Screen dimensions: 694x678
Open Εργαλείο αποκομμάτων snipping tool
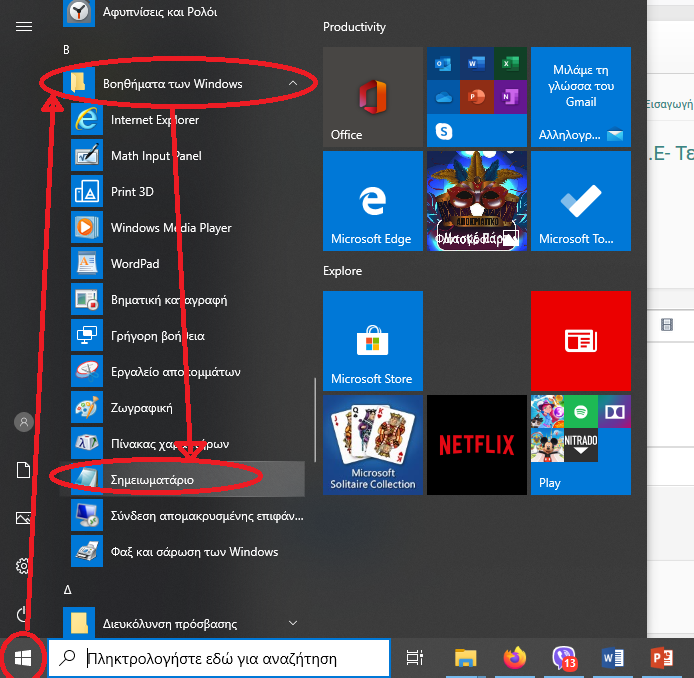pos(182,372)
